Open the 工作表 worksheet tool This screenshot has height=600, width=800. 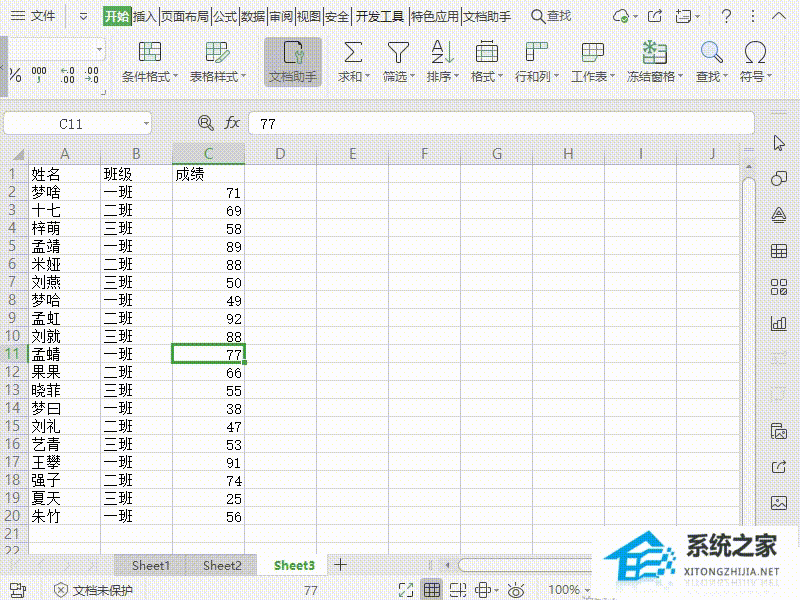tap(592, 62)
